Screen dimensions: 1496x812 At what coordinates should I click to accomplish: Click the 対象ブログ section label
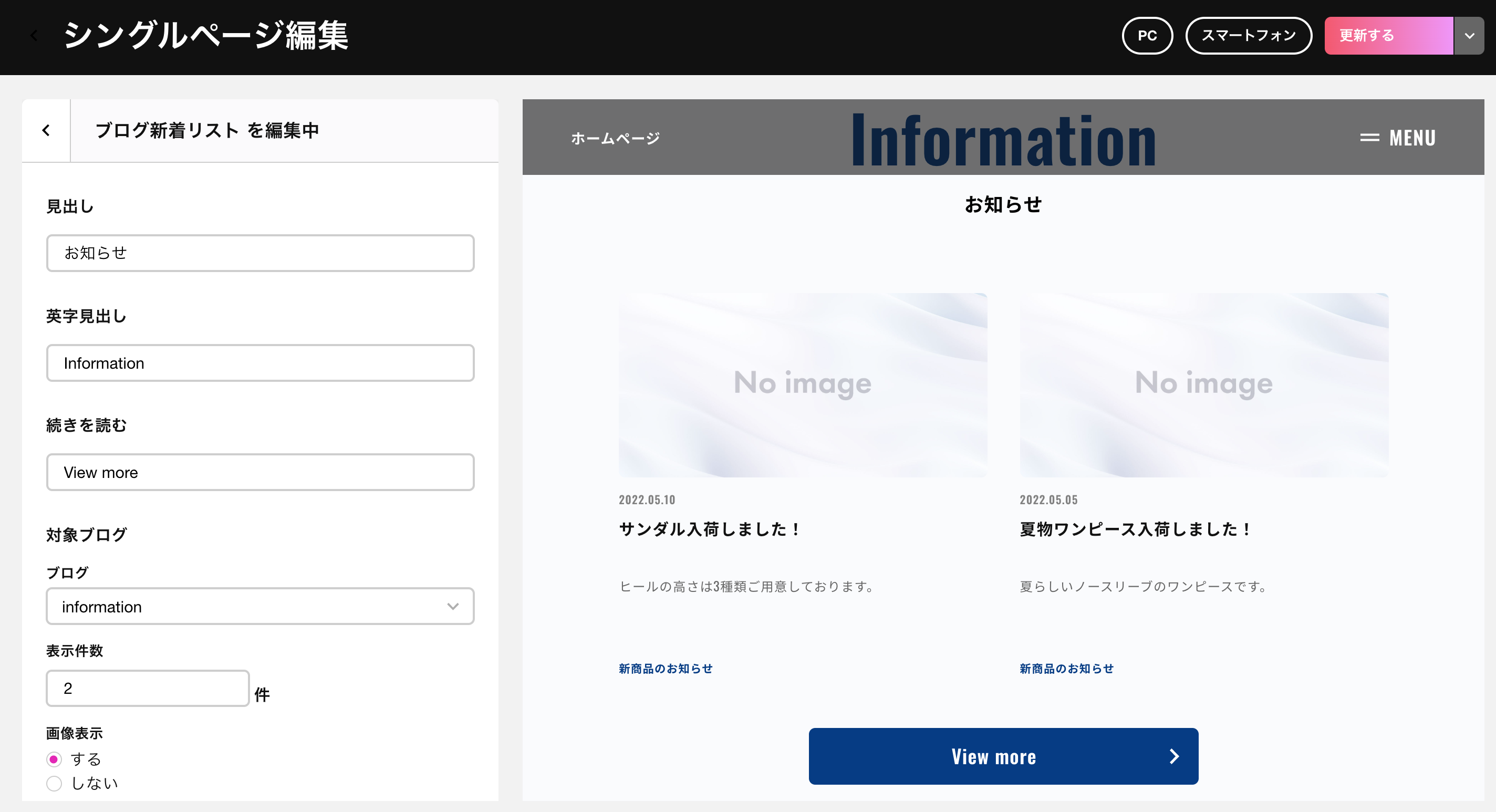click(x=87, y=534)
